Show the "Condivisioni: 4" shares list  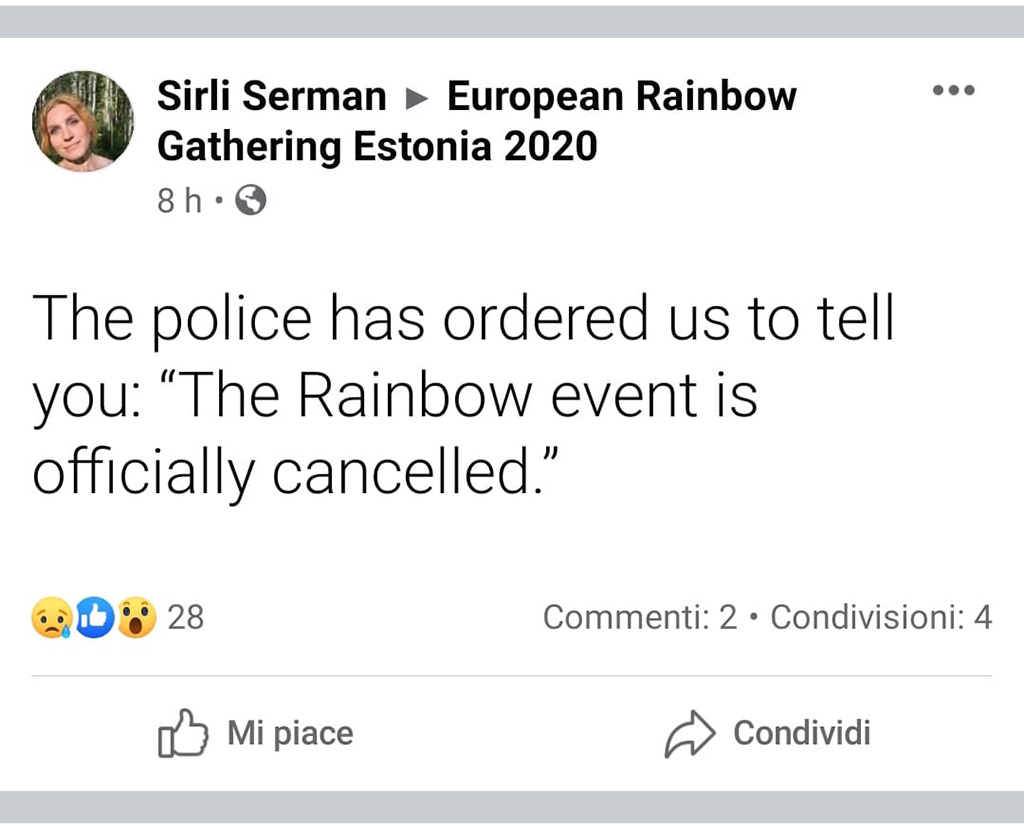[x=881, y=618]
